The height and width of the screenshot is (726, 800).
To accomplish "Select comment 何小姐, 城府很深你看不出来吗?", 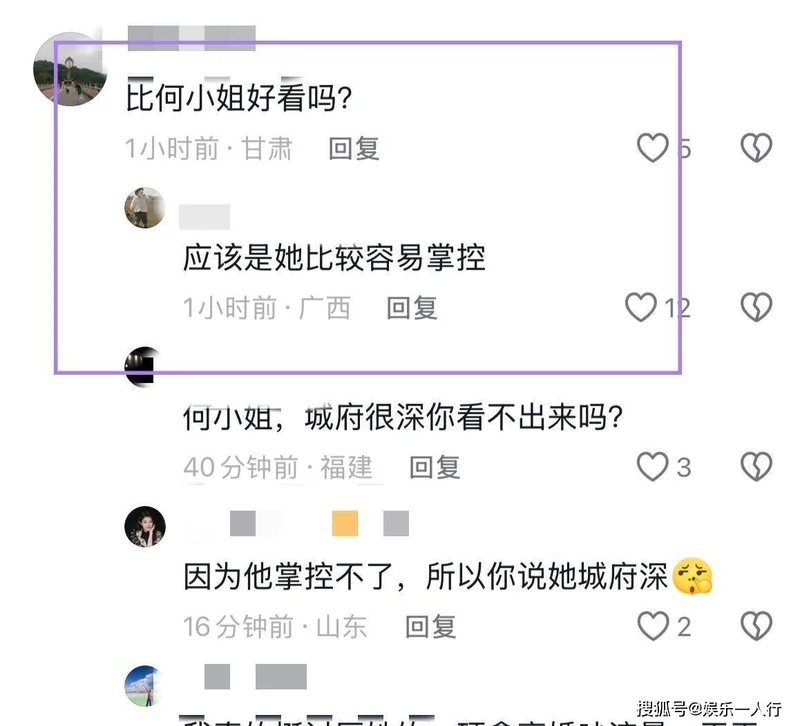I will click(x=403, y=417).
